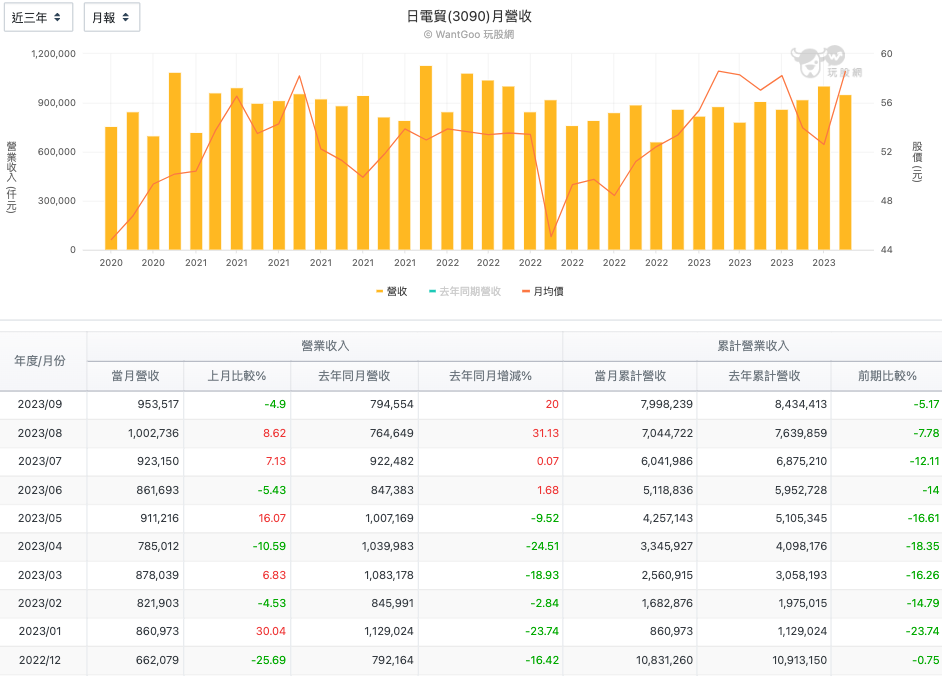Click the tallest revenue bar in 2022

pyautogui.click(x=426, y=158)
